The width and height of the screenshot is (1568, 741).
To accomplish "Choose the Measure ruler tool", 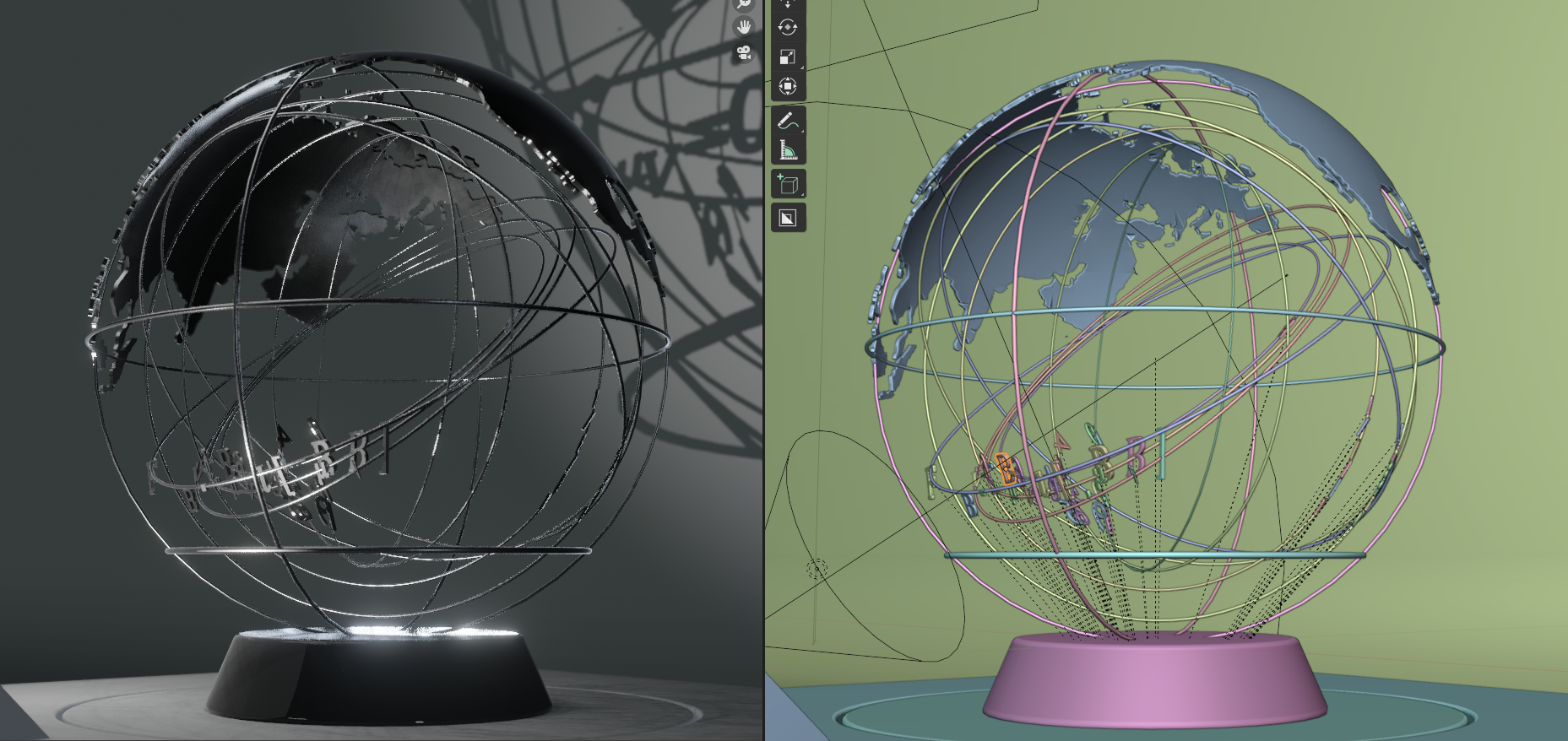I will tap(787, 150).
